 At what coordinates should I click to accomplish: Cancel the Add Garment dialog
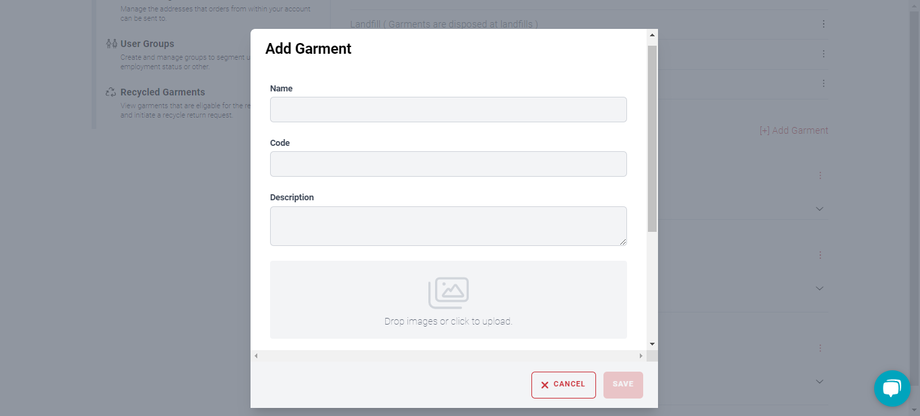563,385
